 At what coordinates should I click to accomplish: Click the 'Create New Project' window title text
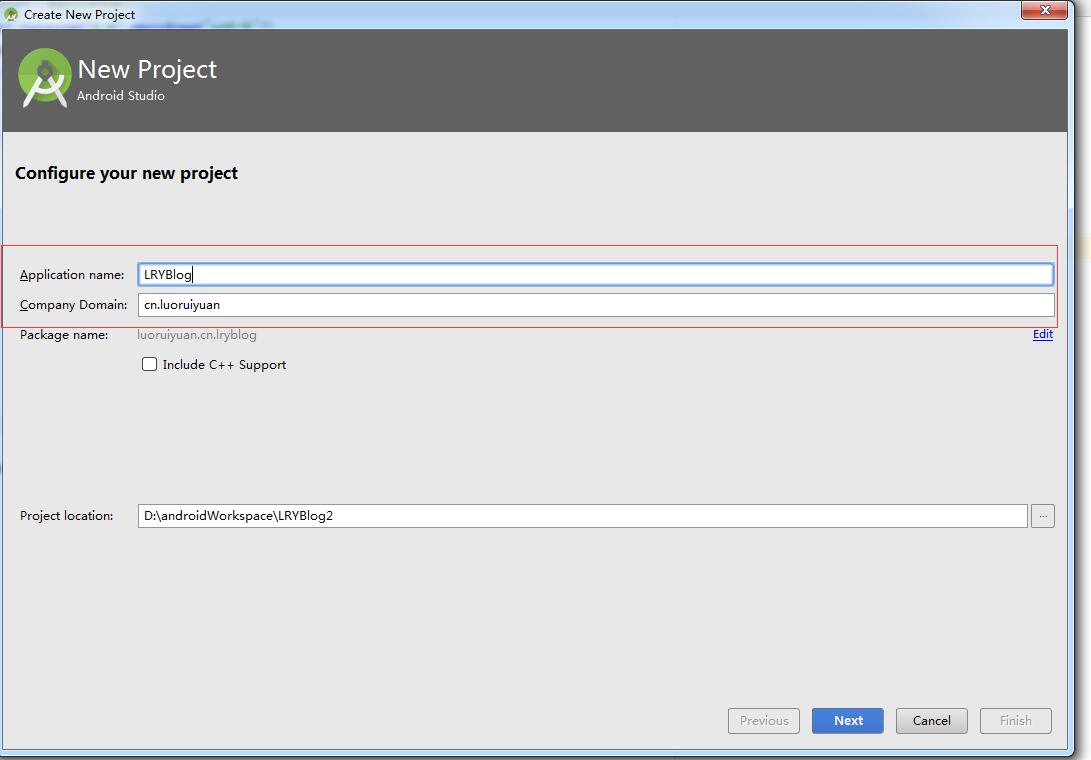[79, 15]
